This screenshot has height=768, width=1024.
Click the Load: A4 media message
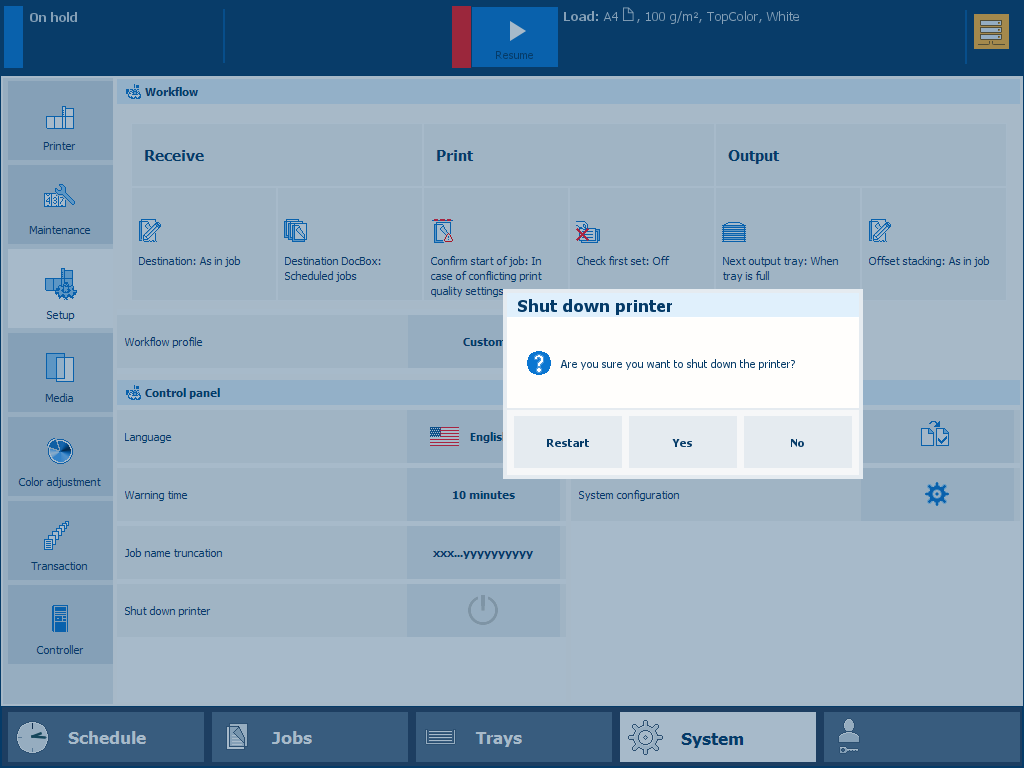(x=681, y=16)
